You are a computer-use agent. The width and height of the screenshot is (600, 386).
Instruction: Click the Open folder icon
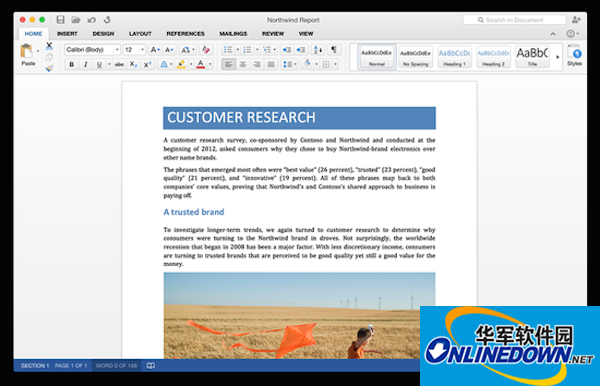click(75, 20)
